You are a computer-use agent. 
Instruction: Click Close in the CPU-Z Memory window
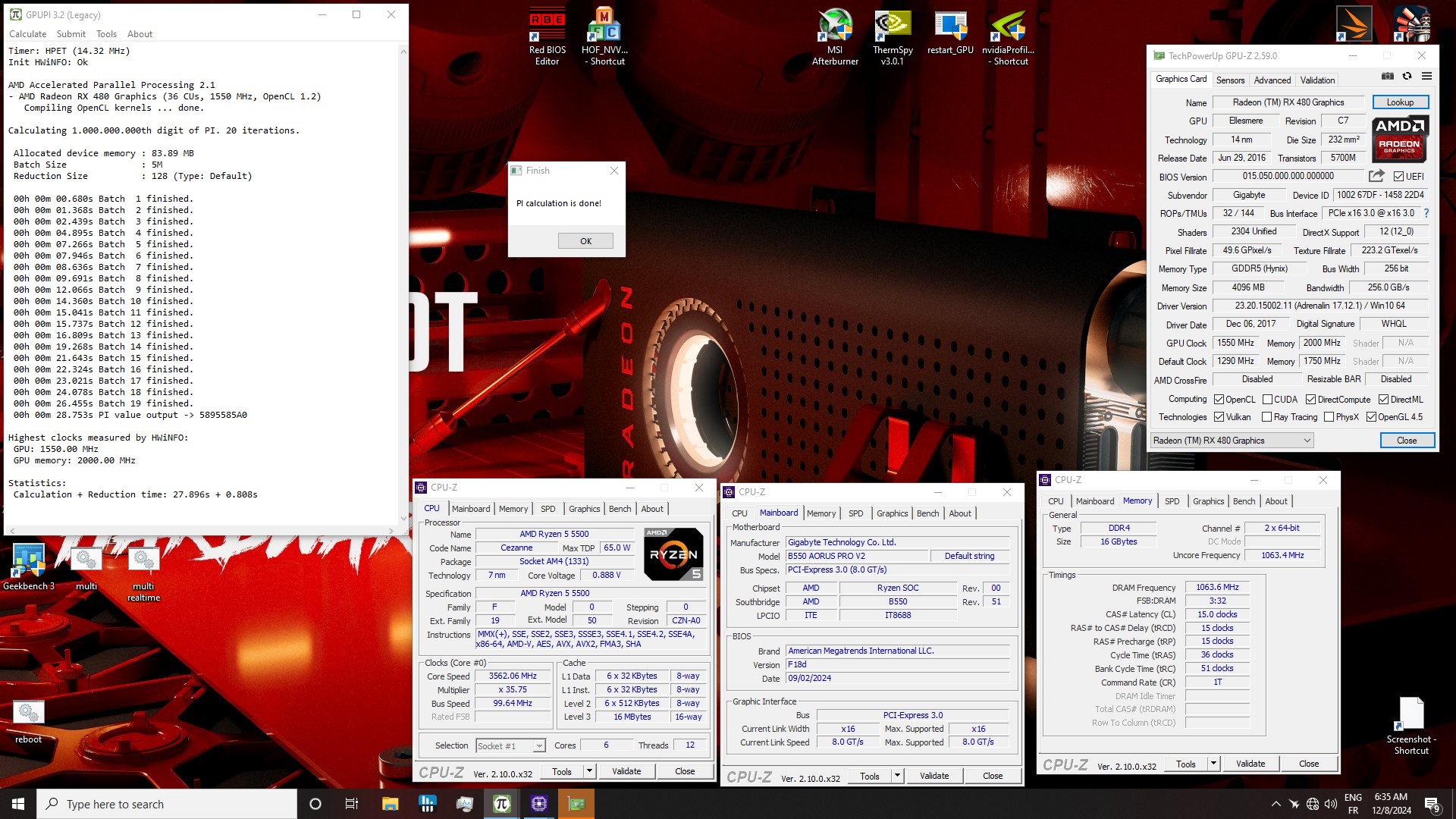tap(1309, 764)
